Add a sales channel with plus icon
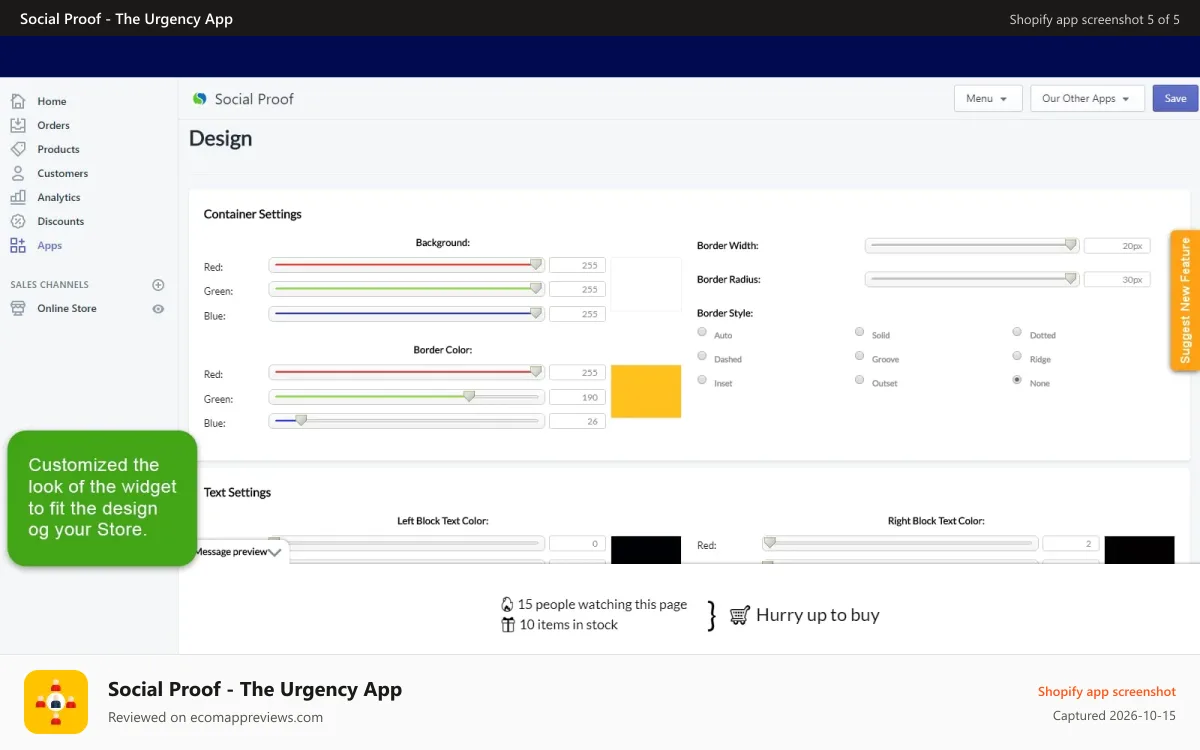 click(x=158, y=285)
